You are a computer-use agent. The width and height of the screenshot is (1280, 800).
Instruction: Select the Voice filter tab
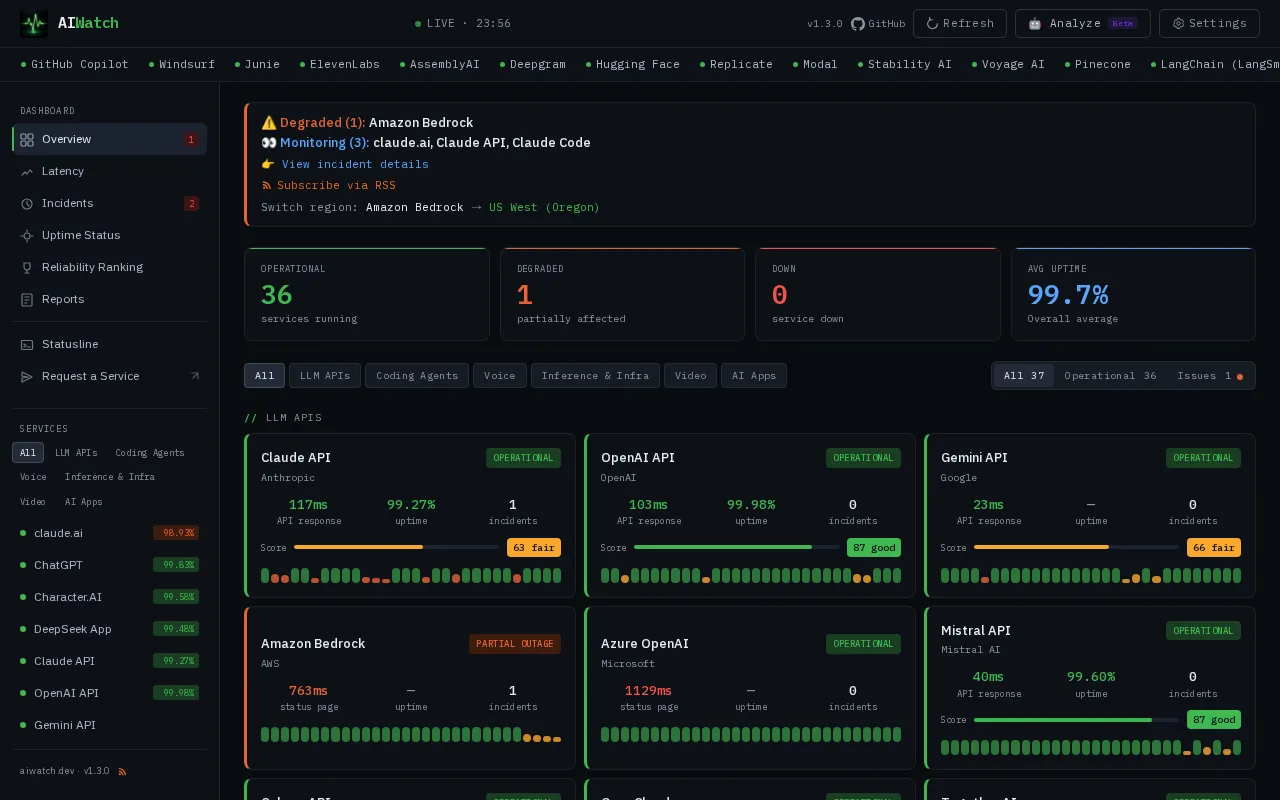point(500,375)
